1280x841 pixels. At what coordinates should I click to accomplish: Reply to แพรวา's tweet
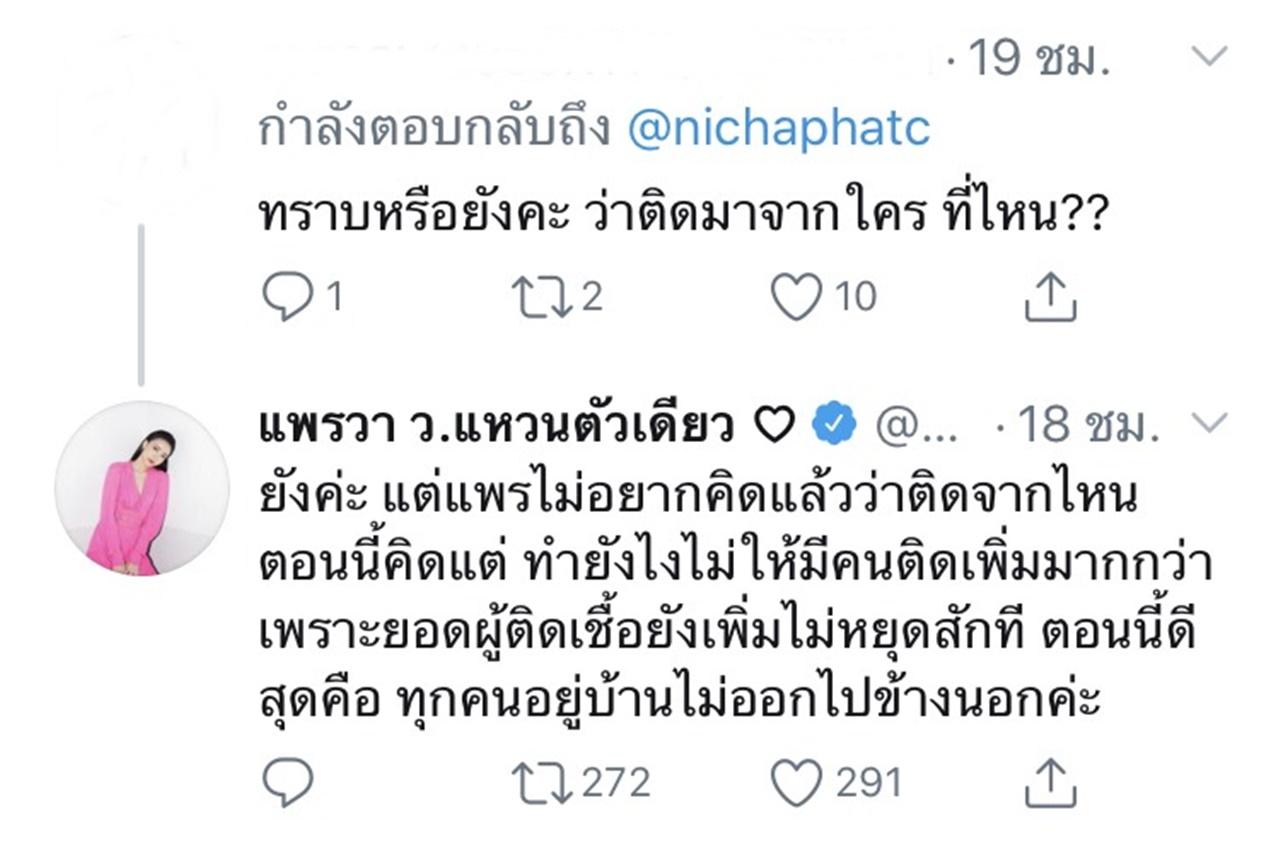[x=287, y=782]
